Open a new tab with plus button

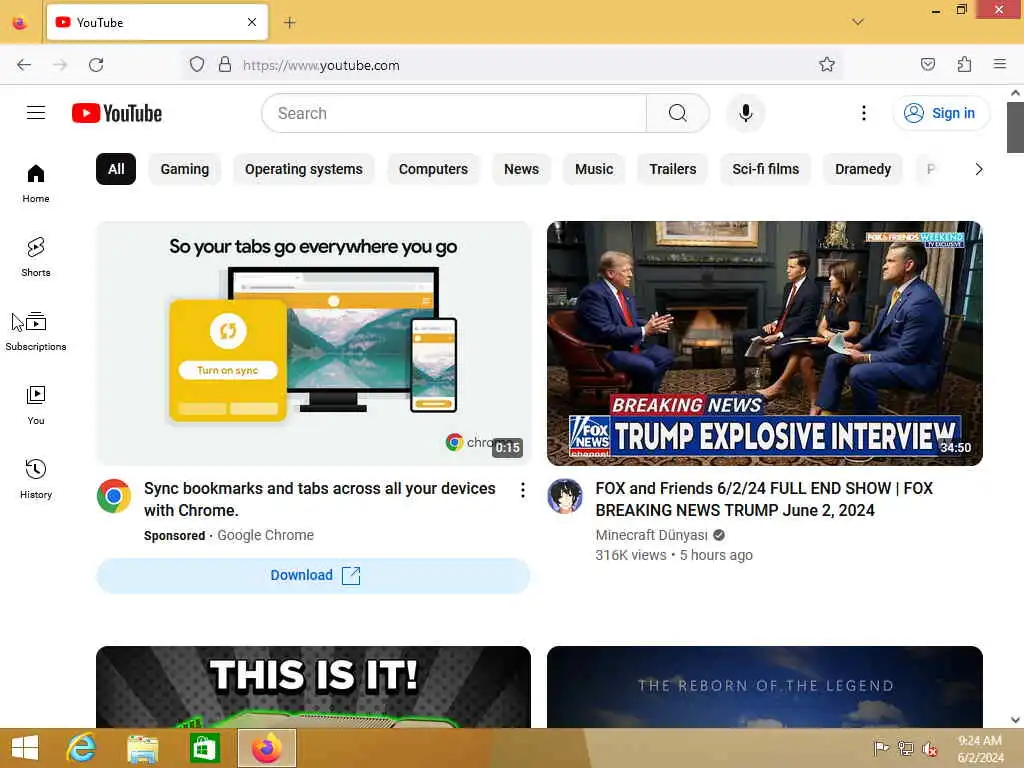(x=290, y=23)
